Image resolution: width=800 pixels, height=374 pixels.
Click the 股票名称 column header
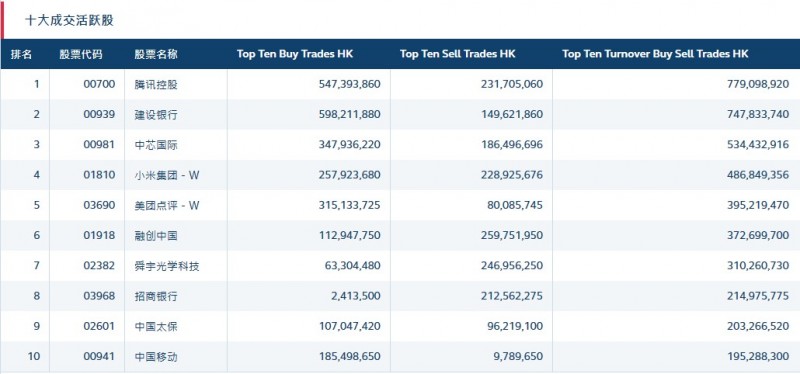click(x=156, y=54)
